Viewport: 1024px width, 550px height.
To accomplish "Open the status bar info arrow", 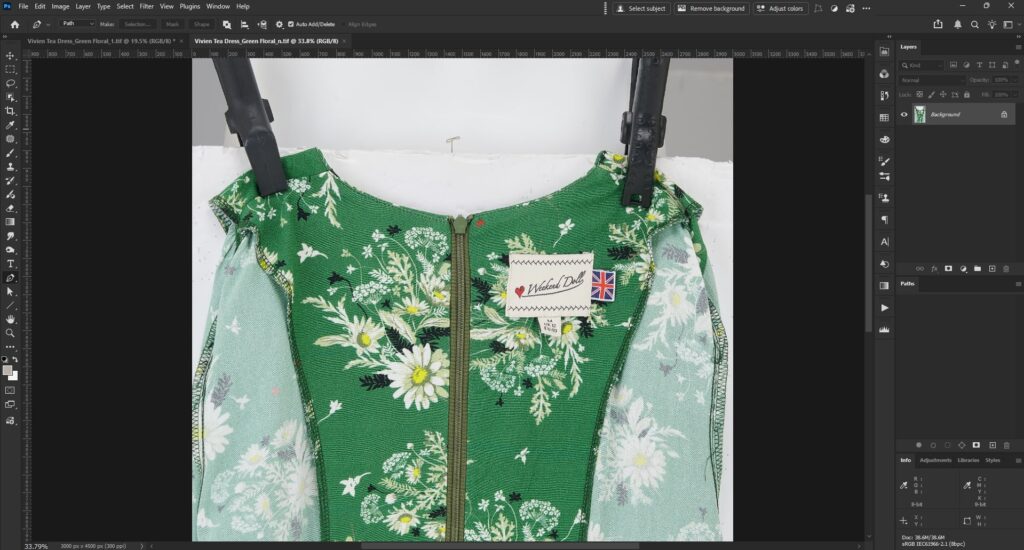I will 141,546.
